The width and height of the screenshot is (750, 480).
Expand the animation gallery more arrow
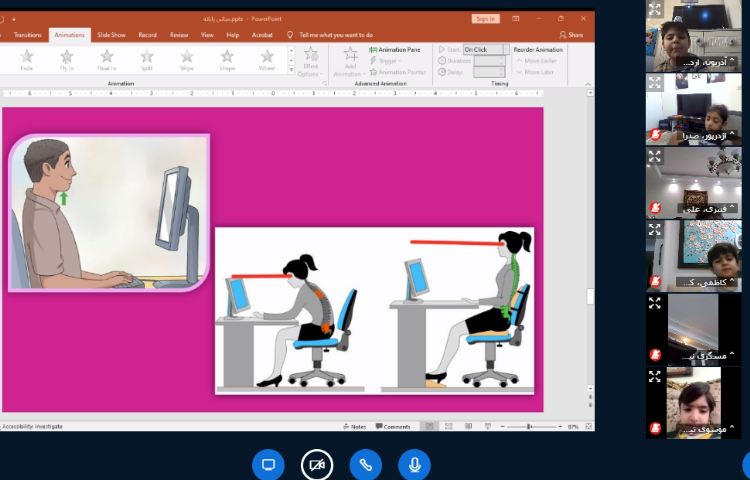(291, 70)
